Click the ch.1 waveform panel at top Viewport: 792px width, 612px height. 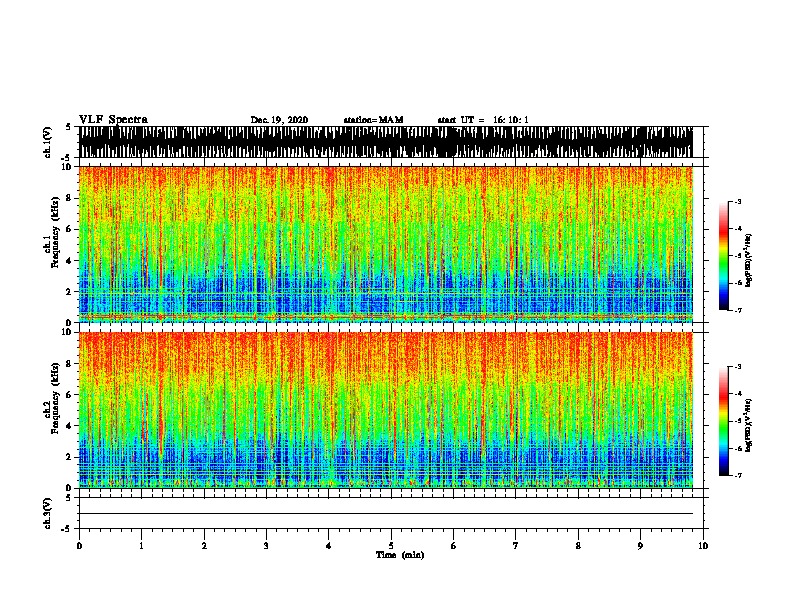(x=390, y=142)
